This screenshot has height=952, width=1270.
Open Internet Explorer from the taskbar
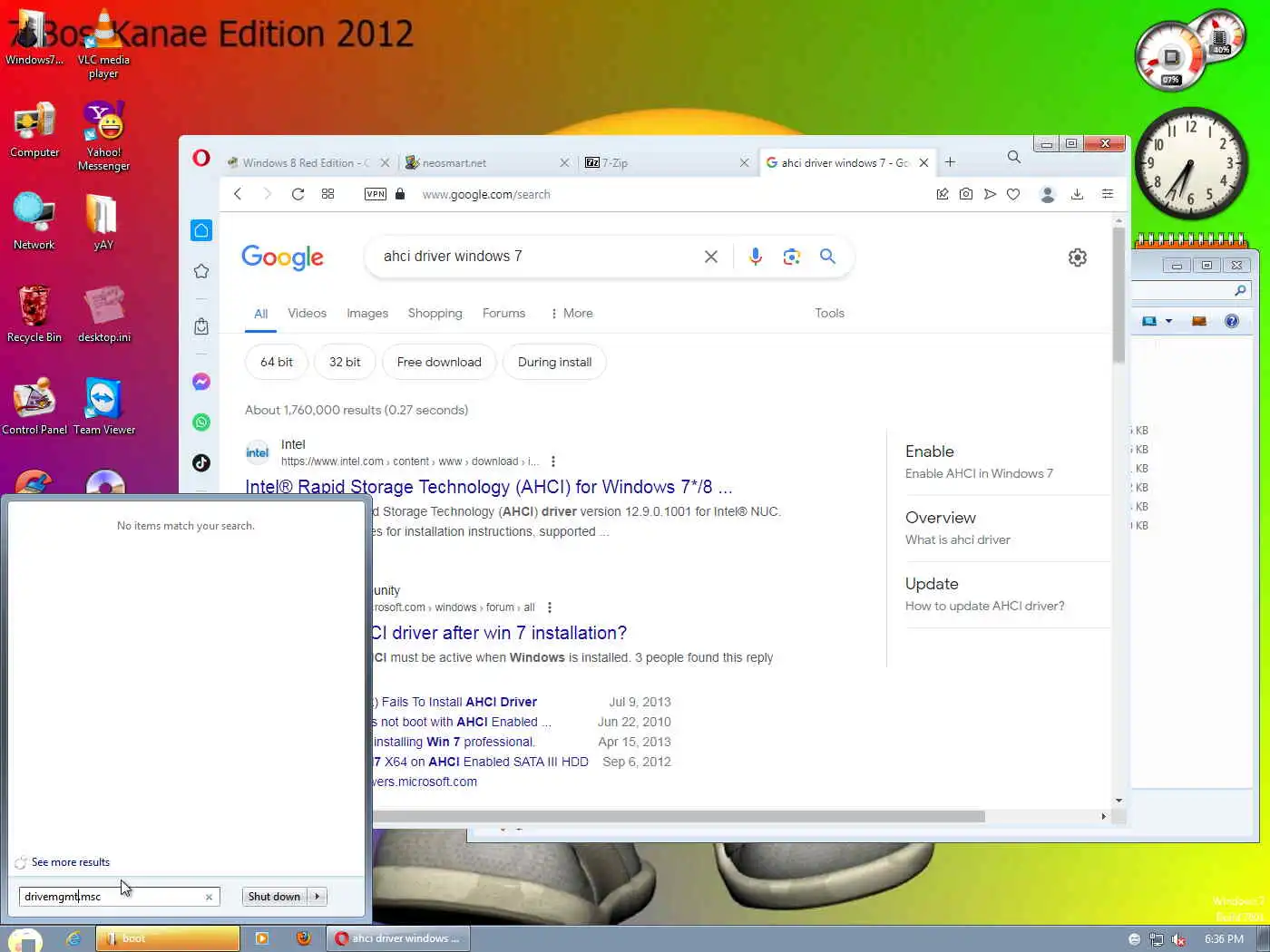73,938
